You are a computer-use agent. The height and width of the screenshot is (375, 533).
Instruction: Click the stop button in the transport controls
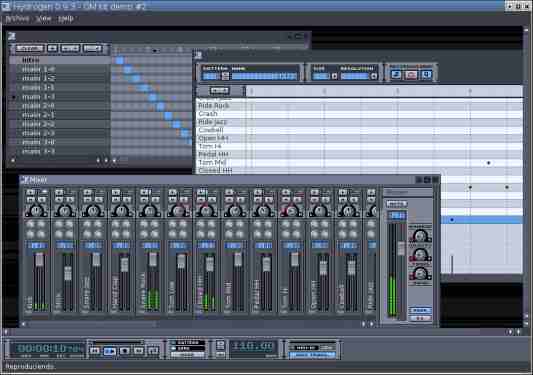coord(124,351)
